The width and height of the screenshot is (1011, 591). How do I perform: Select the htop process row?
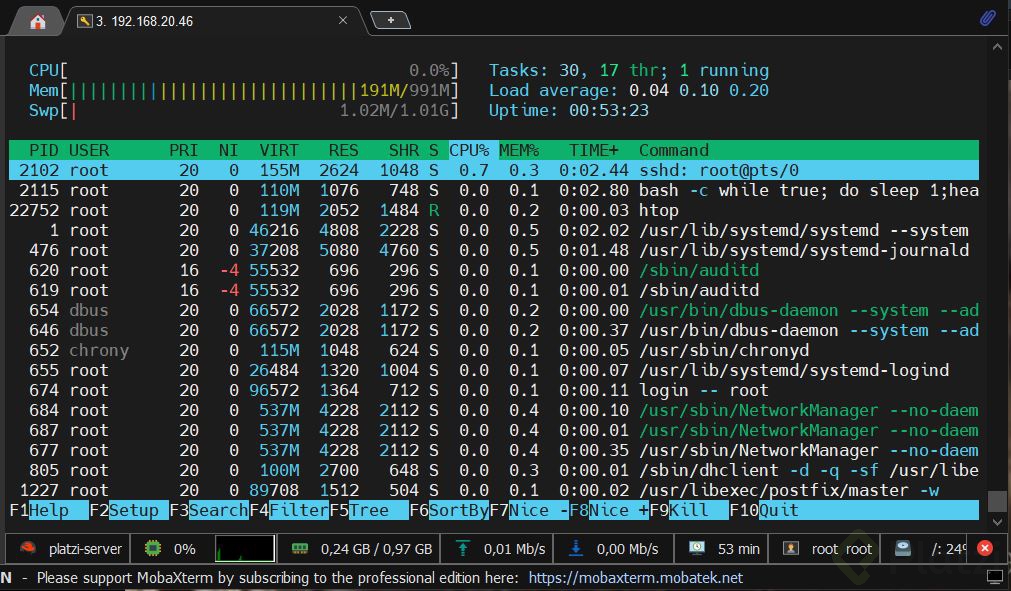(x=494, y=210)
